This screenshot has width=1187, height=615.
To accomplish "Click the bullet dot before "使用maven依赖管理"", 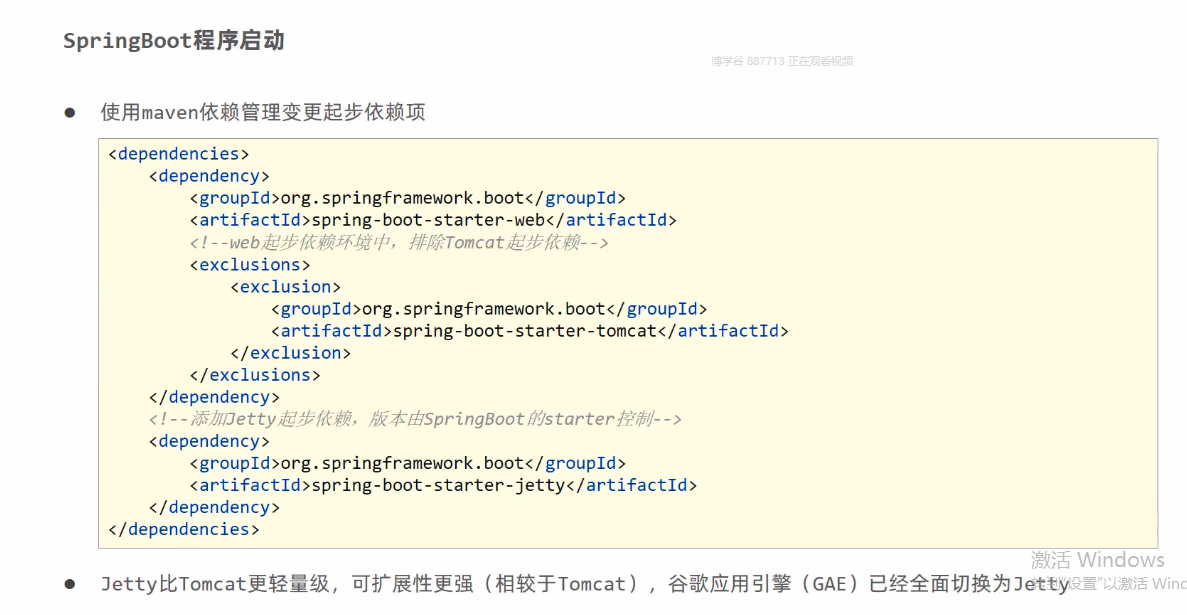I will pyautogui.click(x=70, y=112).
